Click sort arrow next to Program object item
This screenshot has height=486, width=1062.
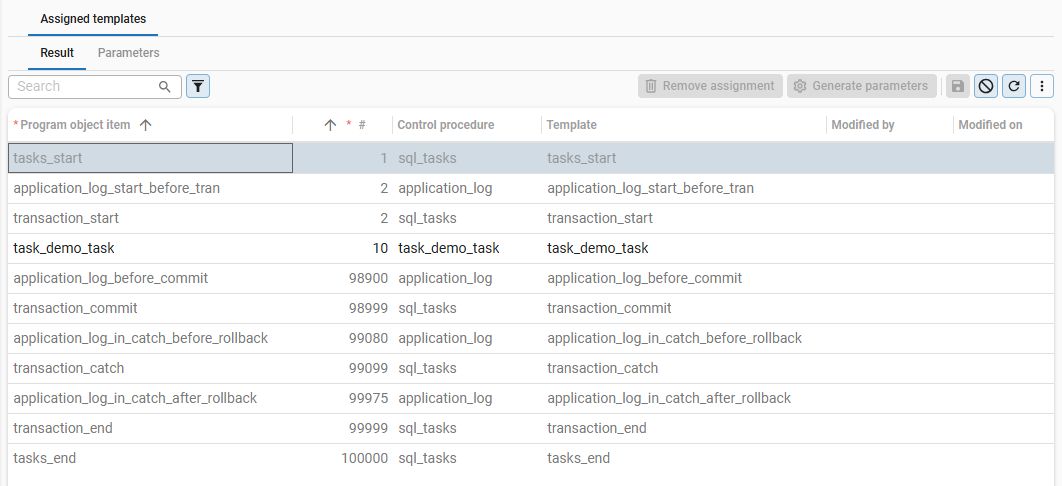(x=145, y=125)
